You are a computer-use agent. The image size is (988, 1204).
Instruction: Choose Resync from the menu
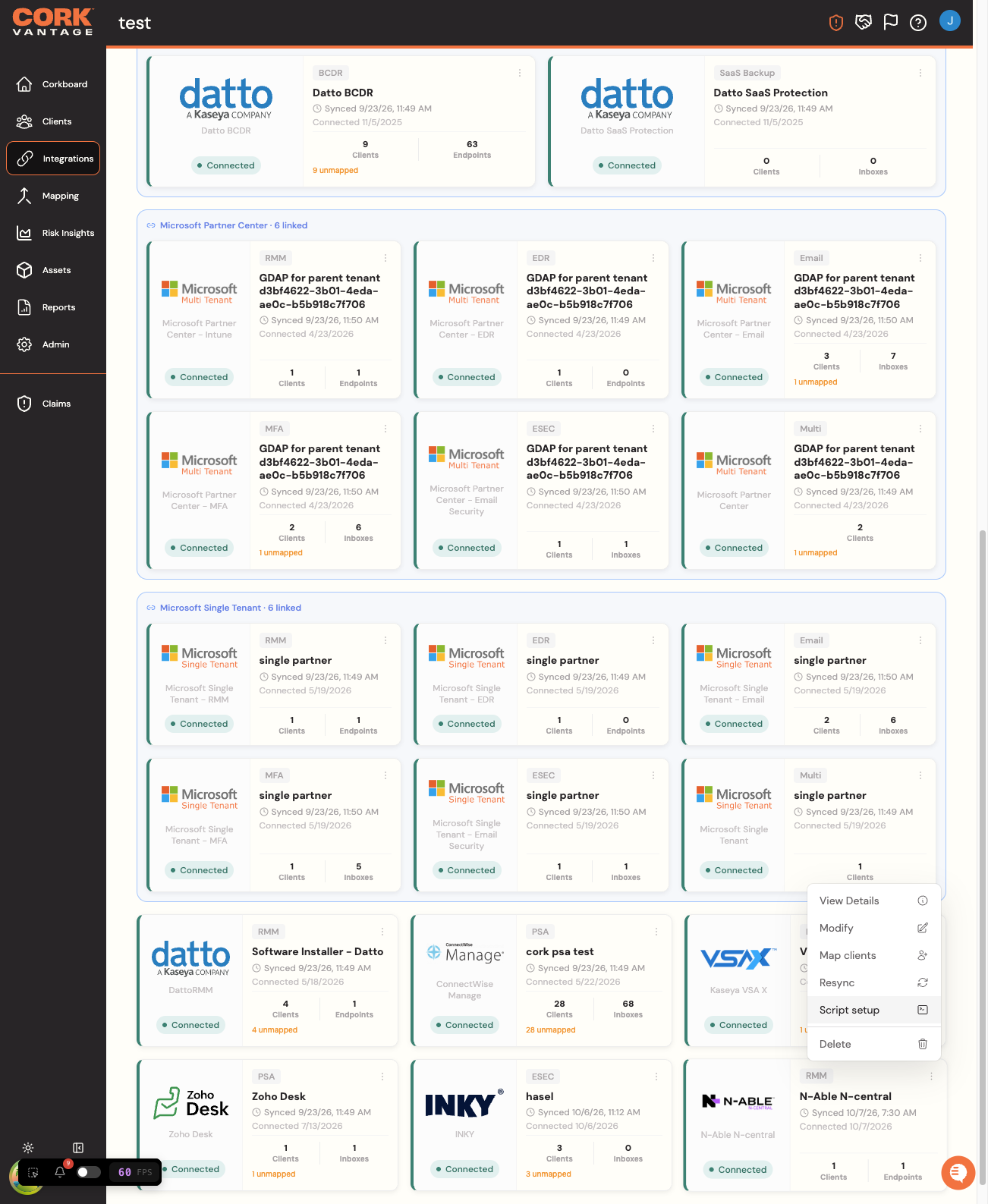tap(874, 982)
